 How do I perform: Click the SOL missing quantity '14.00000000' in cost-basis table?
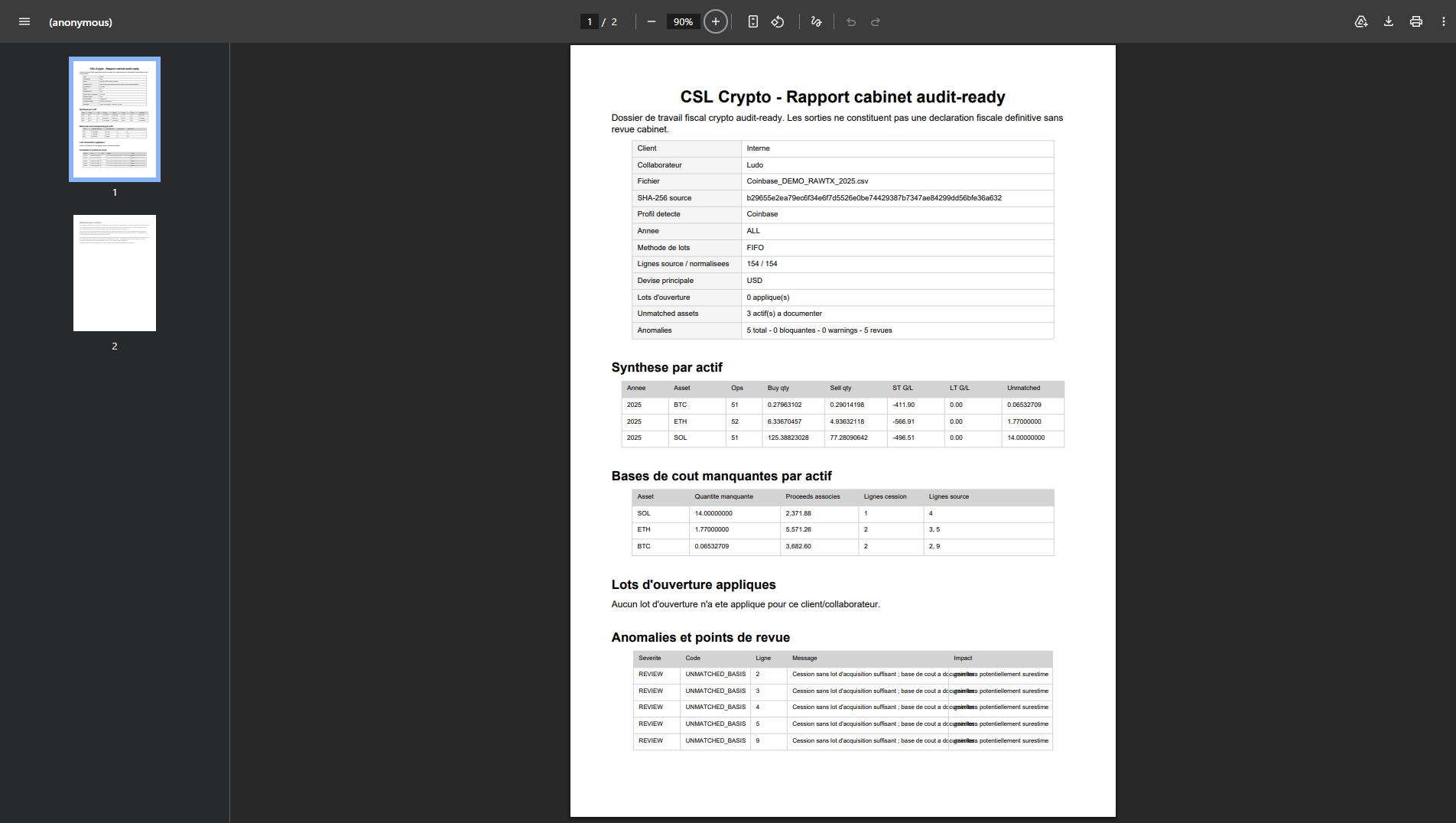pyautogui.click(x=713, y=513)
